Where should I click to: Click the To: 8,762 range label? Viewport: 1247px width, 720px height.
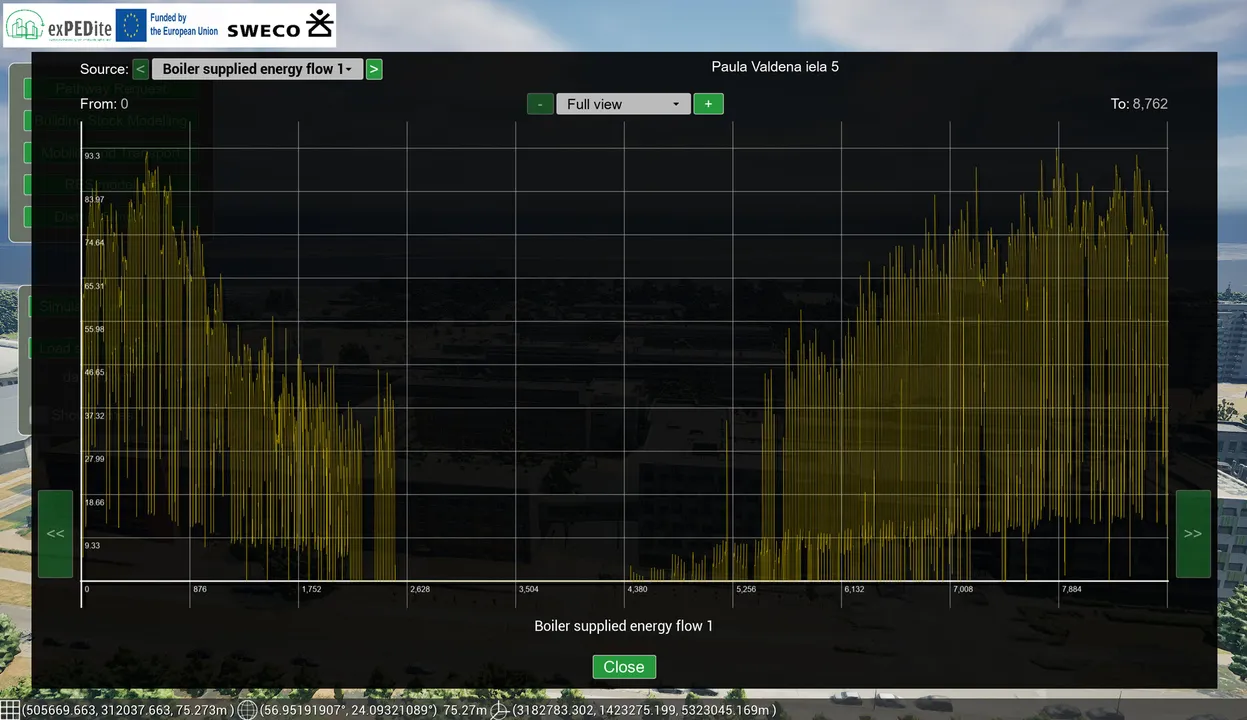click(1139, 104)
